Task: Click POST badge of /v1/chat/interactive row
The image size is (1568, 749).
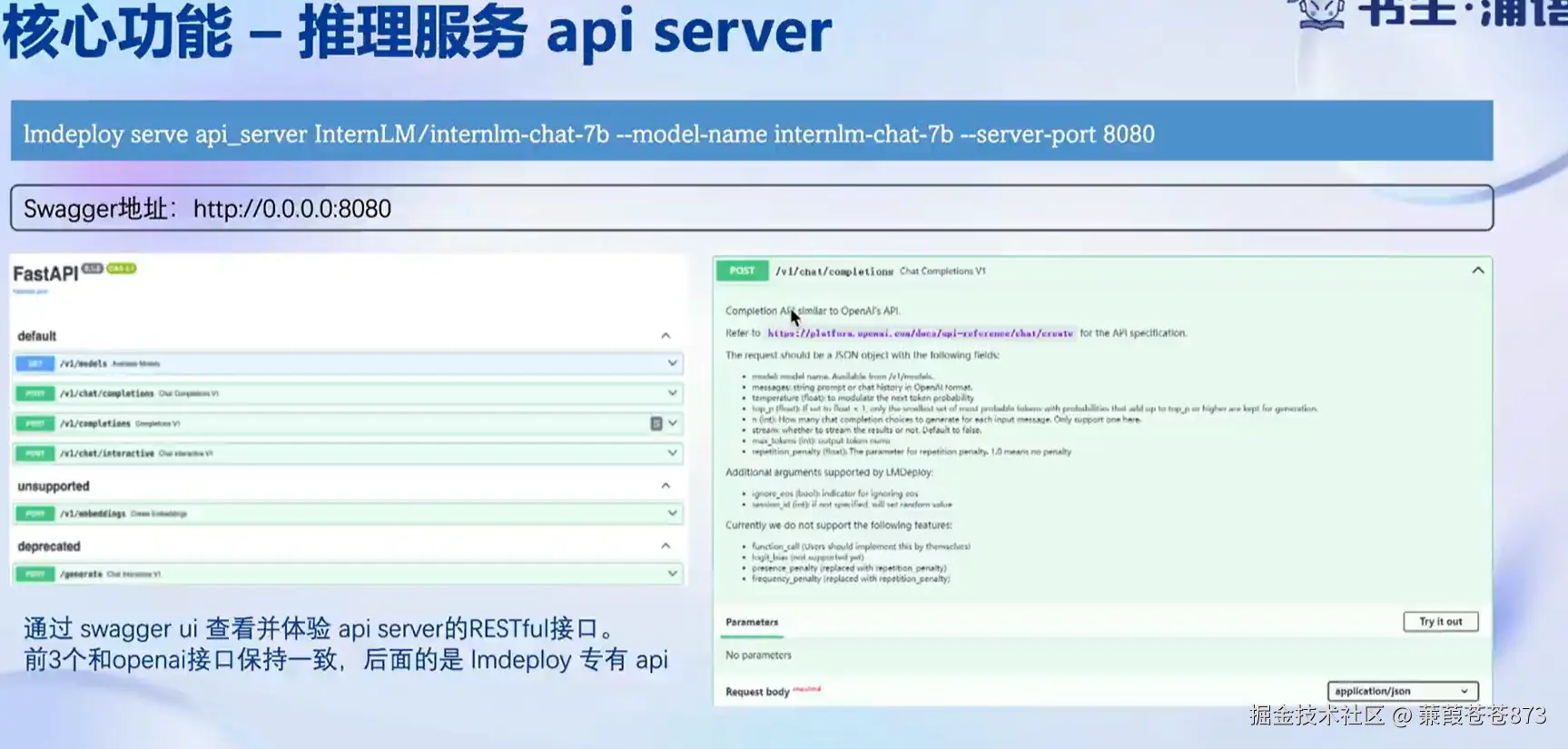Action: (35, 452)
